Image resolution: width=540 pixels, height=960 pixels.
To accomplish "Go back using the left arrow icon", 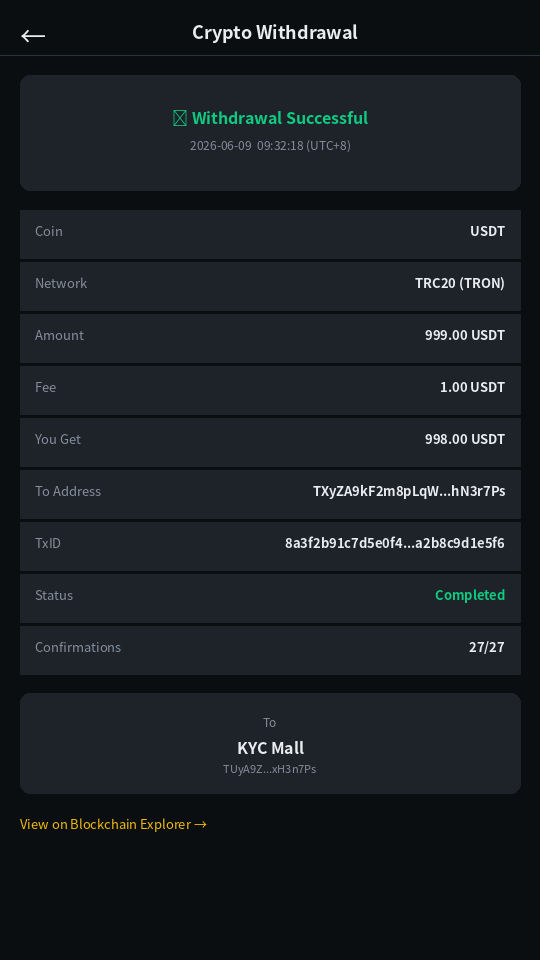I will [x=33, y=36].
